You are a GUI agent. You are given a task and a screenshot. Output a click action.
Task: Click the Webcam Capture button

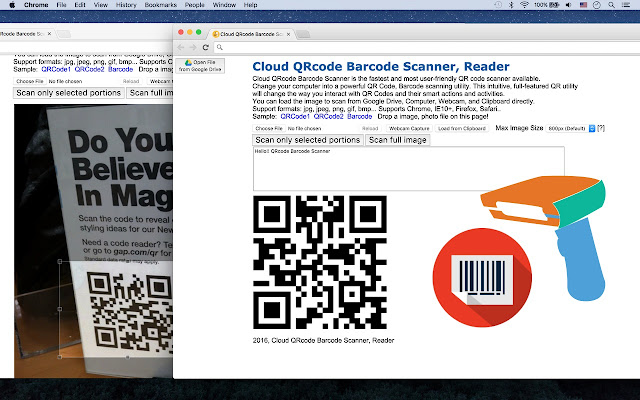(x=409, y=128)
